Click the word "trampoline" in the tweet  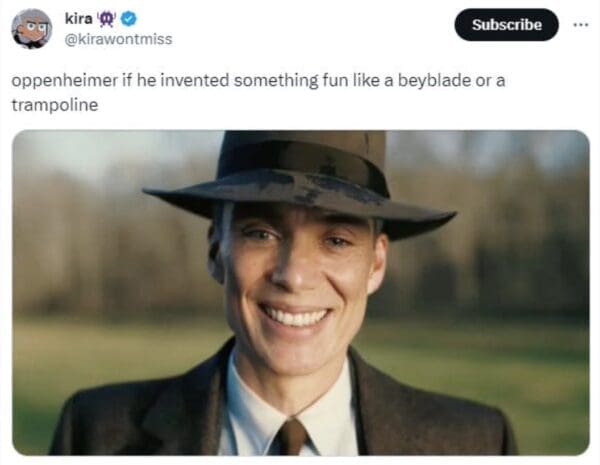(54, 104)
